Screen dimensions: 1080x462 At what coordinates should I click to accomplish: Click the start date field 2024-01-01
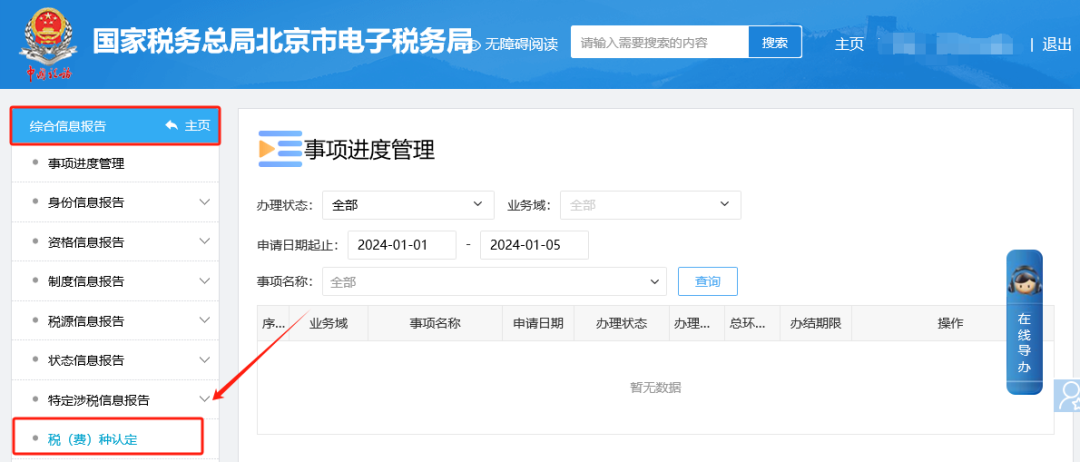pos(402,245)
